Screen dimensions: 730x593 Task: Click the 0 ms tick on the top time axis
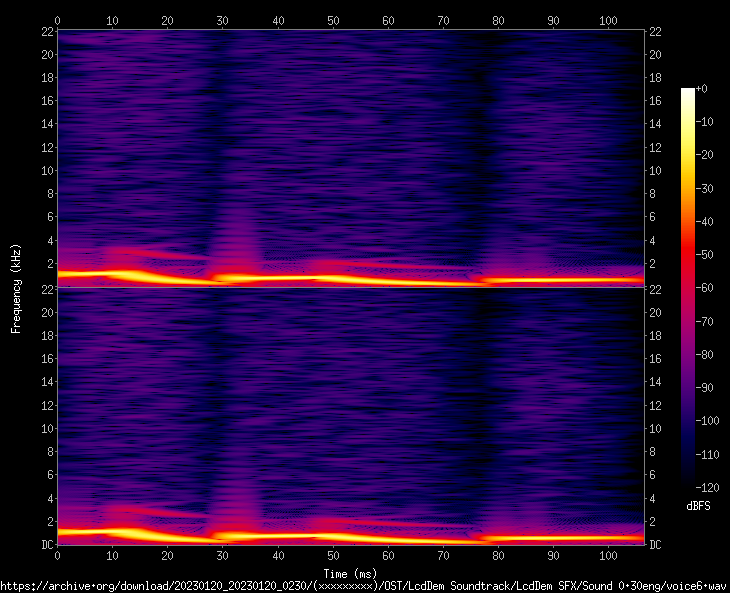[x=58, y=20]
